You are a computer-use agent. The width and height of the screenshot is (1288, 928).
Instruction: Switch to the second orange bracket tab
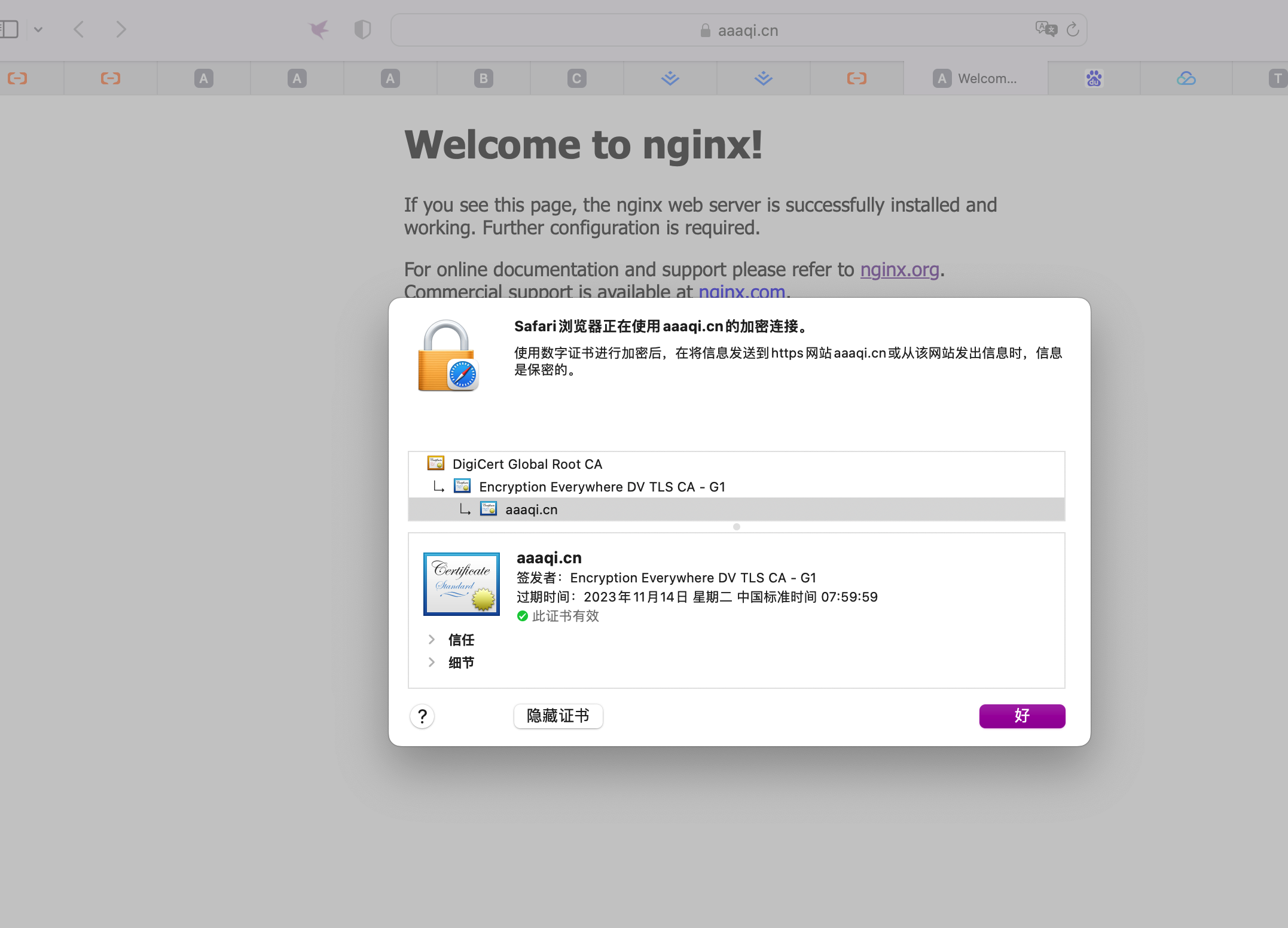(x=111, y=78)
